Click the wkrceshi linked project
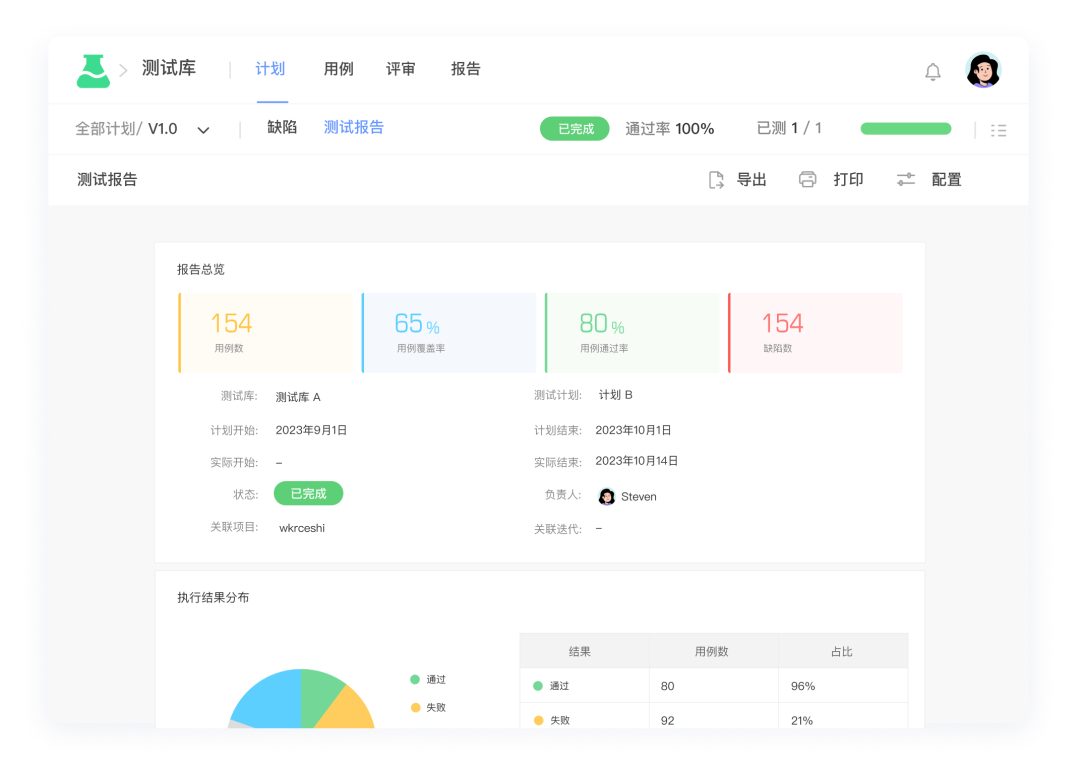The width and height of the screenshot is (1080, 758). (302, 528)
